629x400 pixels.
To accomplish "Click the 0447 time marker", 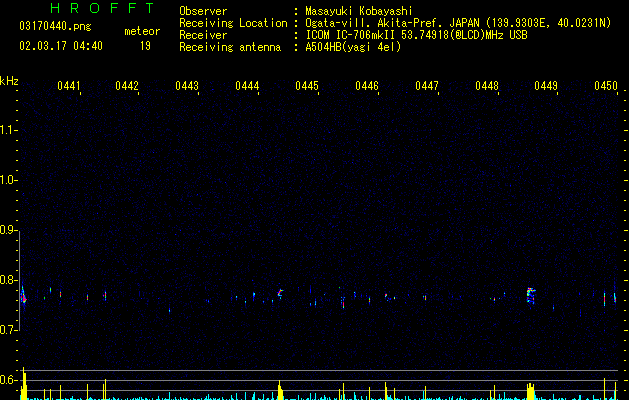I will coord(427,86).
